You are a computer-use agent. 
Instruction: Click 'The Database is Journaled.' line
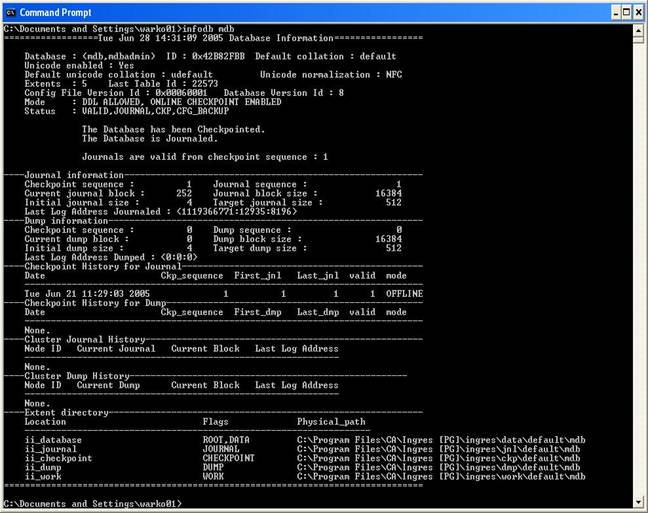(x=150, y=138)
